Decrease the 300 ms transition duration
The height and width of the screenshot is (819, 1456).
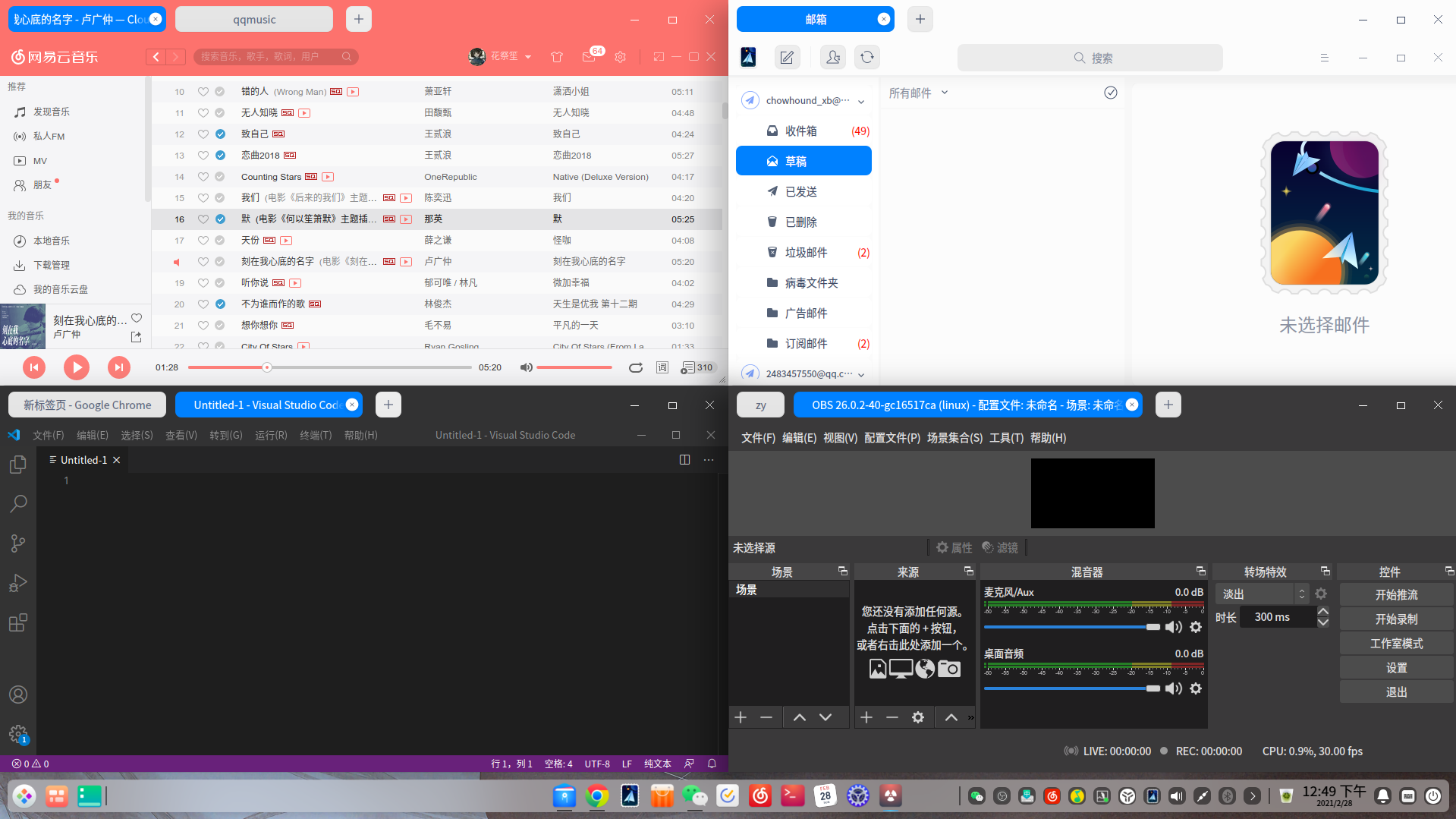pos(1323,622)
